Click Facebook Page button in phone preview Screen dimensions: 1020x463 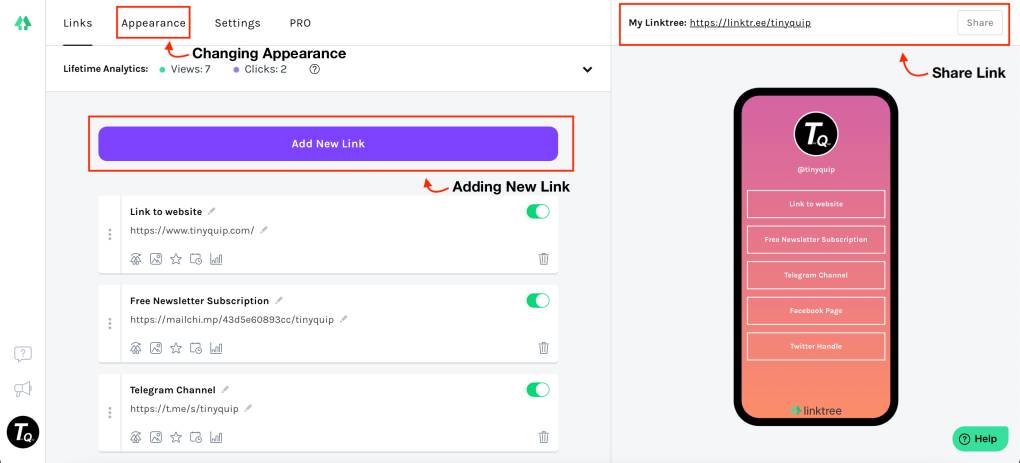pos(815,311)
